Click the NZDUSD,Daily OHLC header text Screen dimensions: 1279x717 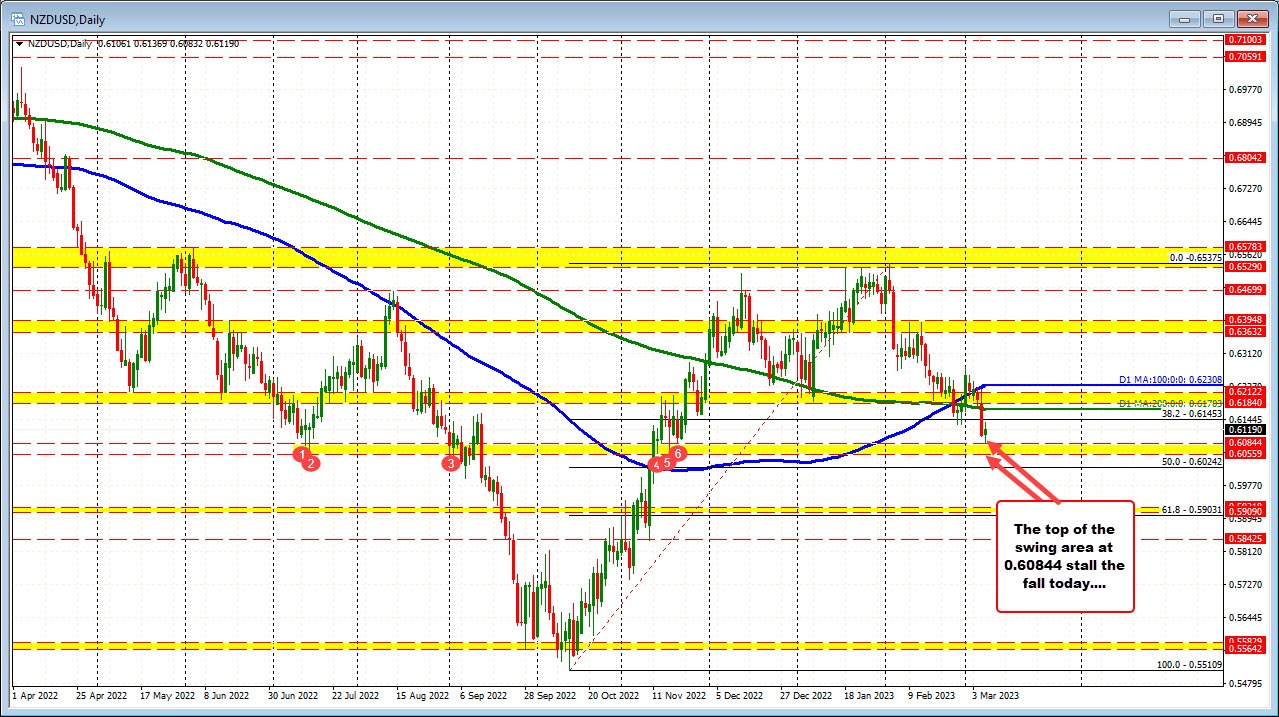click(x=132, y=44)
